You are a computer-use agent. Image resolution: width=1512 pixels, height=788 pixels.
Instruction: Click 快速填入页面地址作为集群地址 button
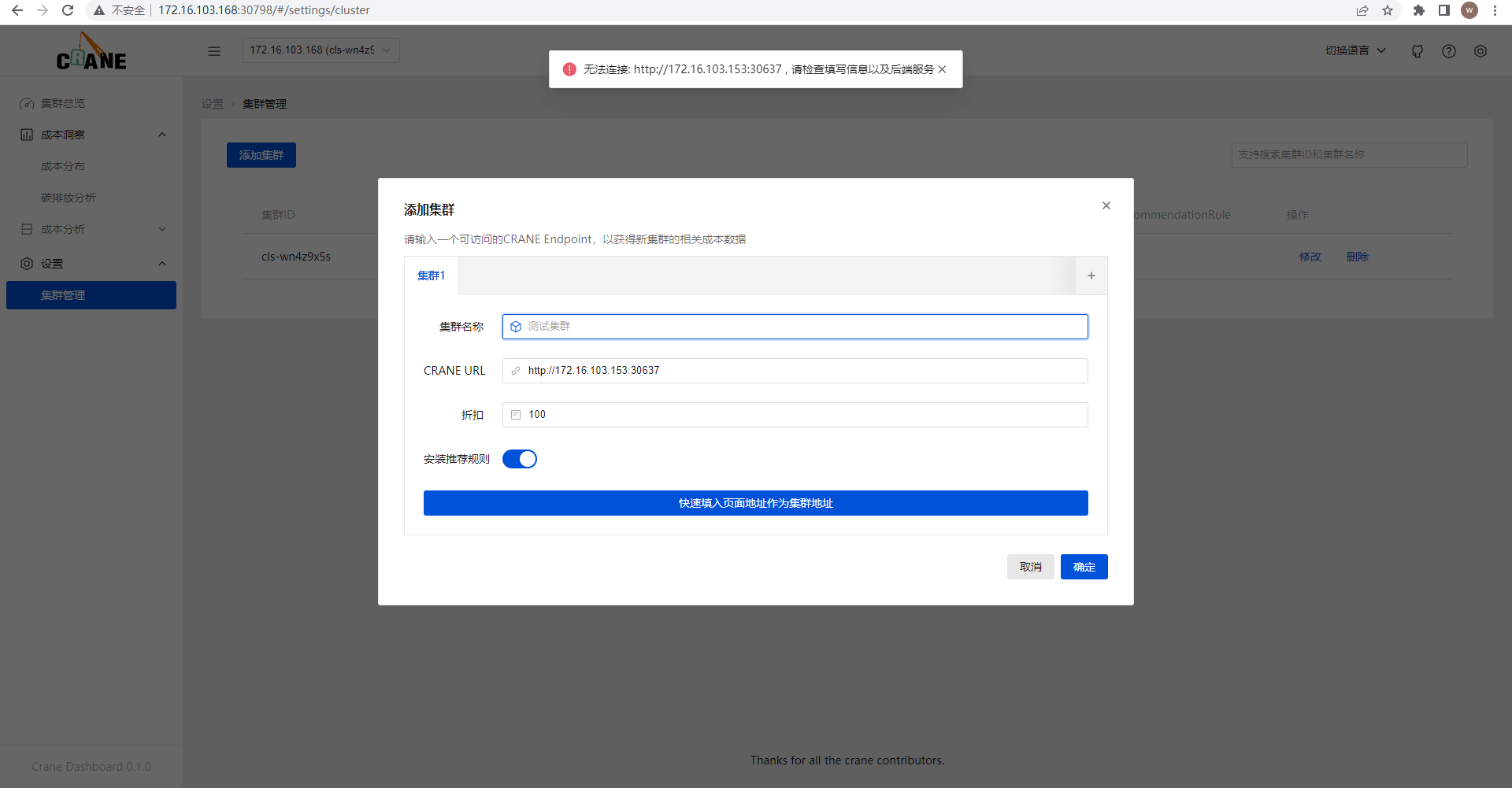point(756,503)
